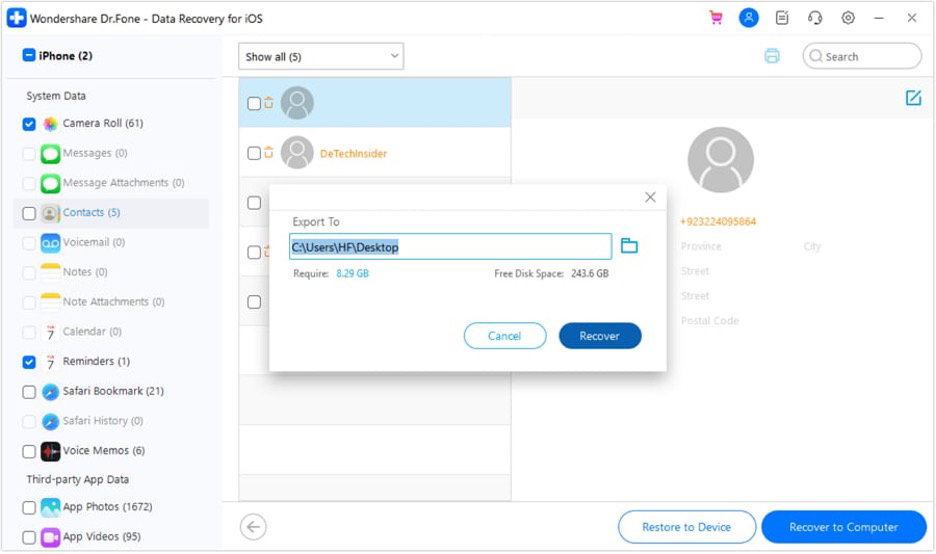Viewport: 936px width, 554px height.
Task: Click Restore to Device button
Action: pyautogui.click(x=686, y=527)
